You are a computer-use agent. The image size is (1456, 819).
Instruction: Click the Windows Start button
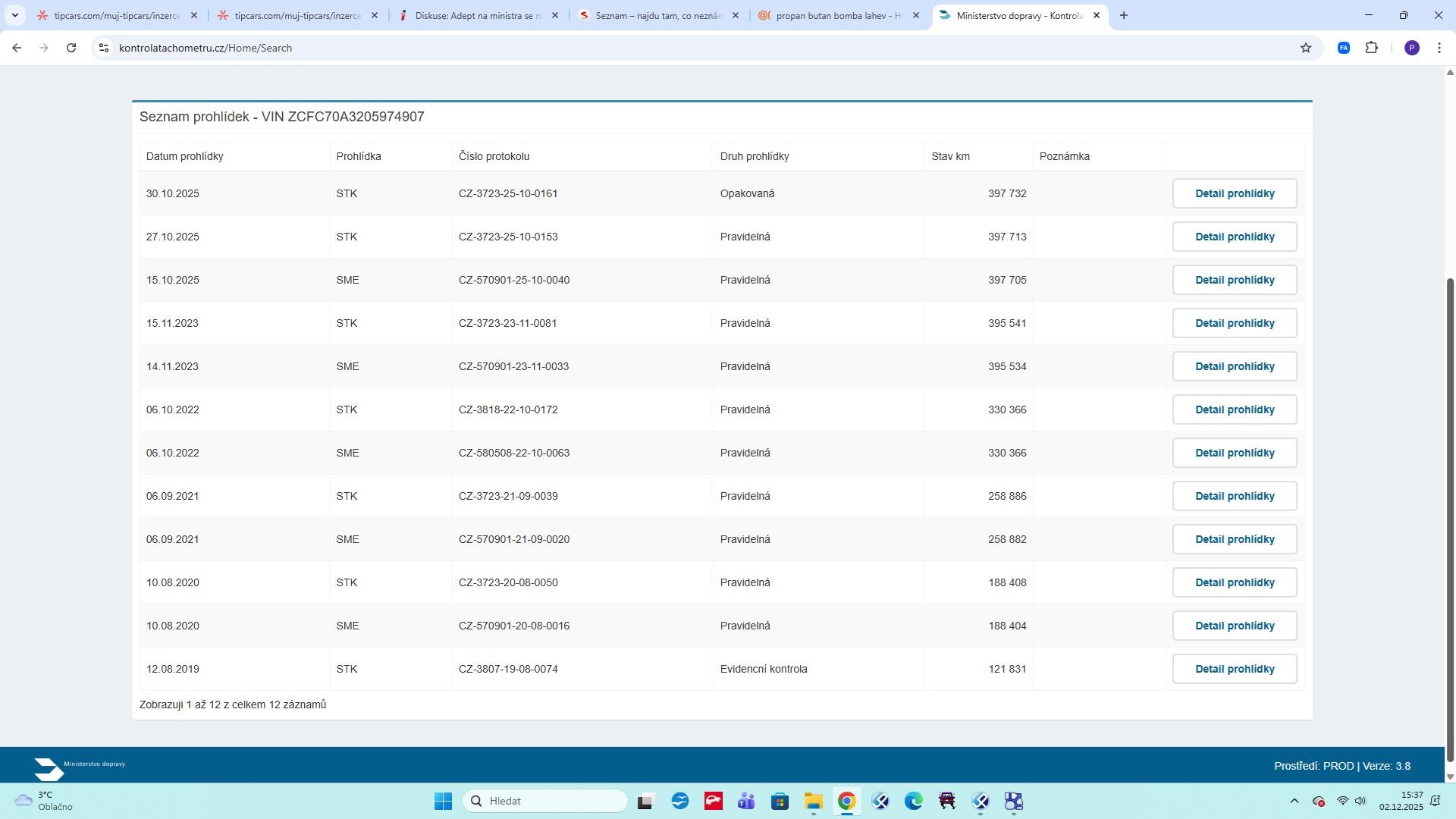tap(443, 802)
